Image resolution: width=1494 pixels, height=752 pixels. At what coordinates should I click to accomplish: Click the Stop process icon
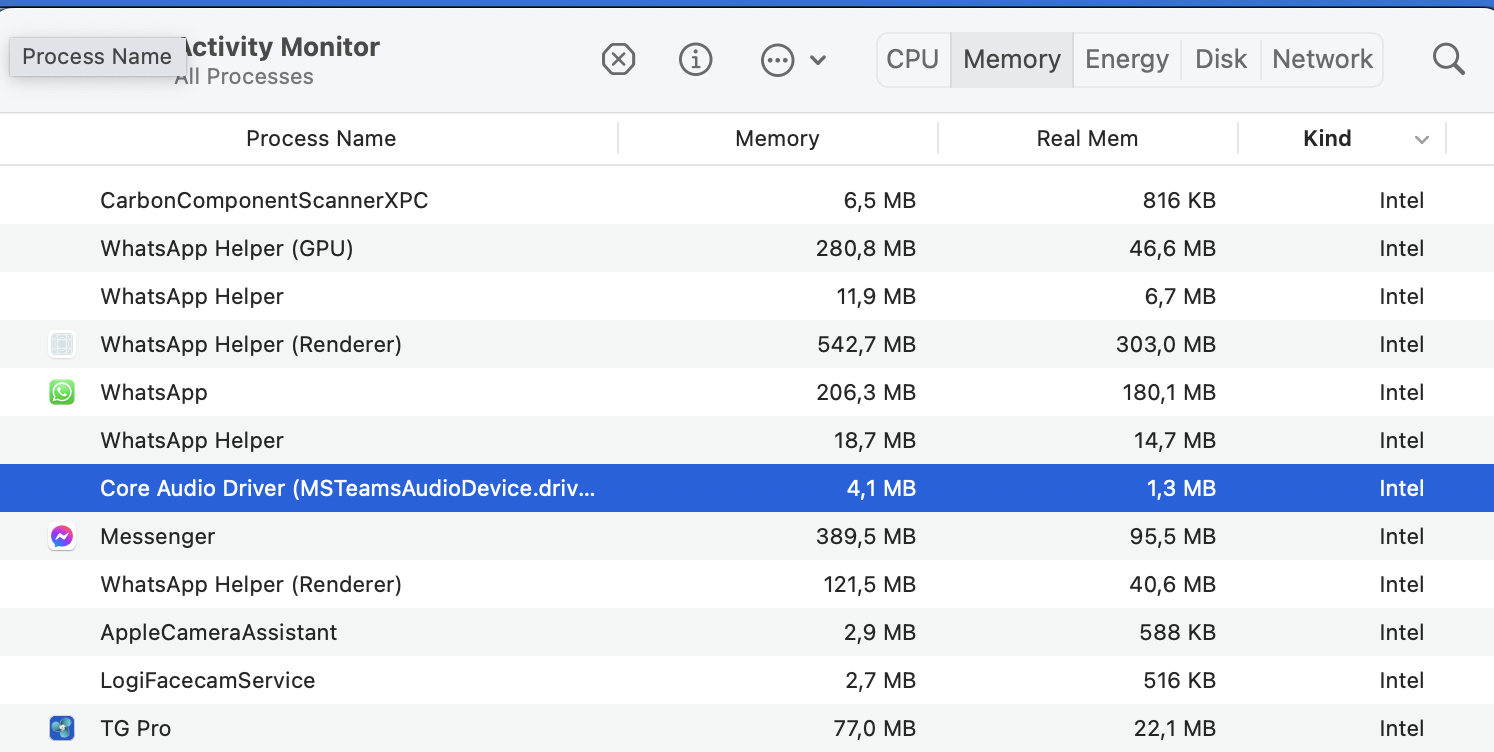[619, 60]
